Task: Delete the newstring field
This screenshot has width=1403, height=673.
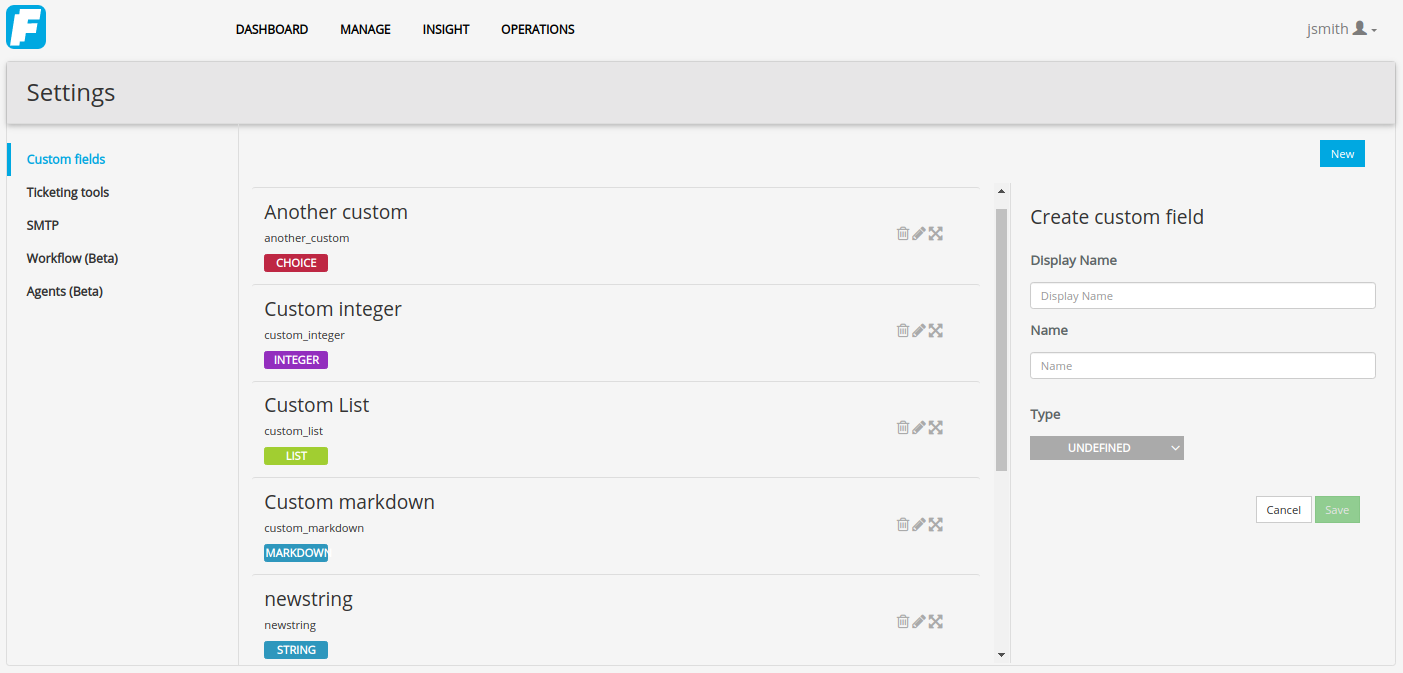Action: coord(903,621)
